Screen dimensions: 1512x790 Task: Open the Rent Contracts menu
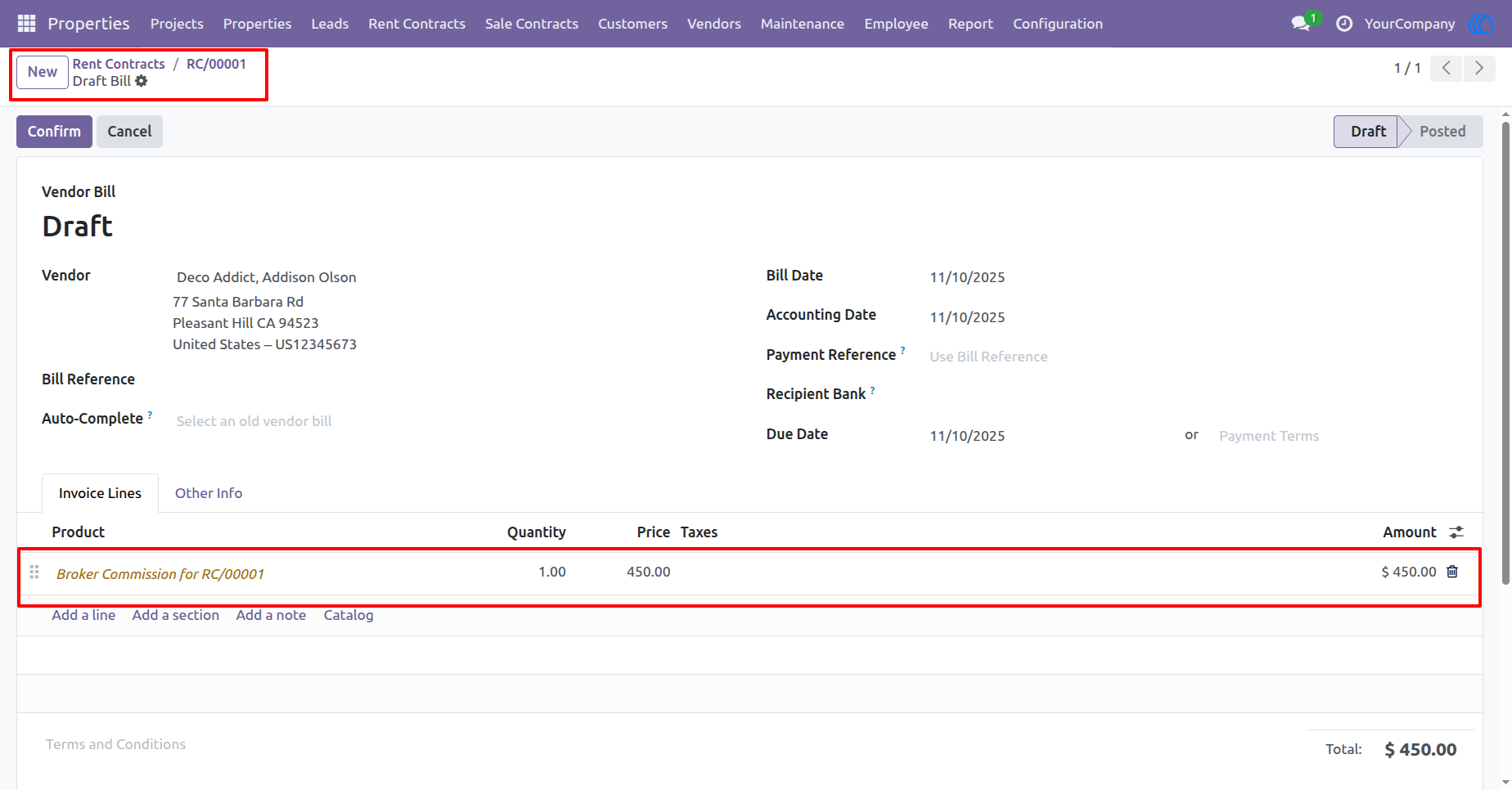tap(416, 24)
